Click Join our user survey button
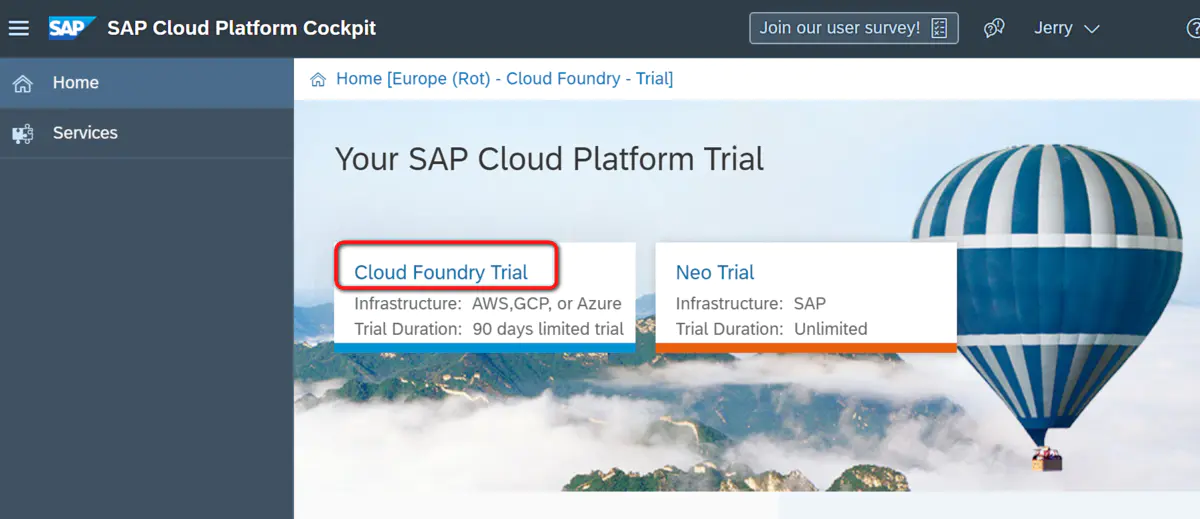Screen dimensions: 1200x519 [854, 28]
